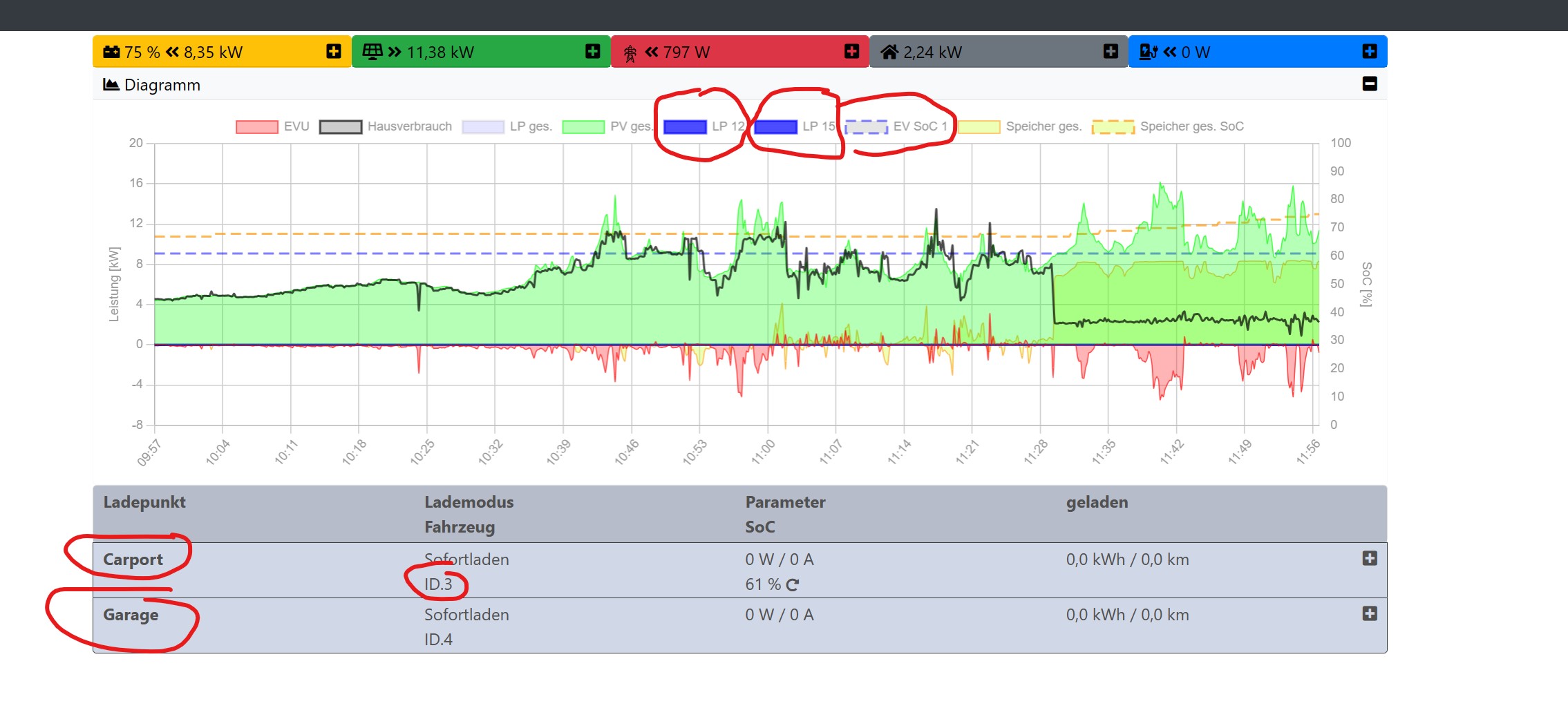The image size is (1568, 717).
Task: Click the Sofortladen mode for Garage
Action: pyautogui.click(x=466, y=615)
